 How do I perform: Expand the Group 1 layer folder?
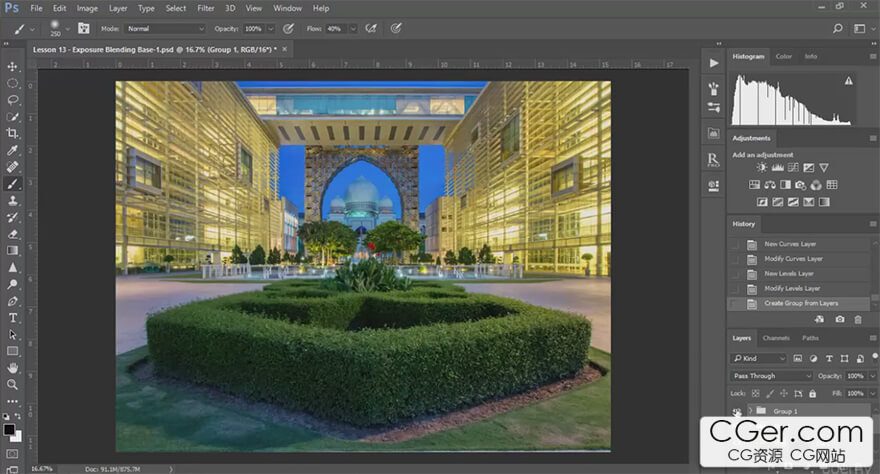750,411
